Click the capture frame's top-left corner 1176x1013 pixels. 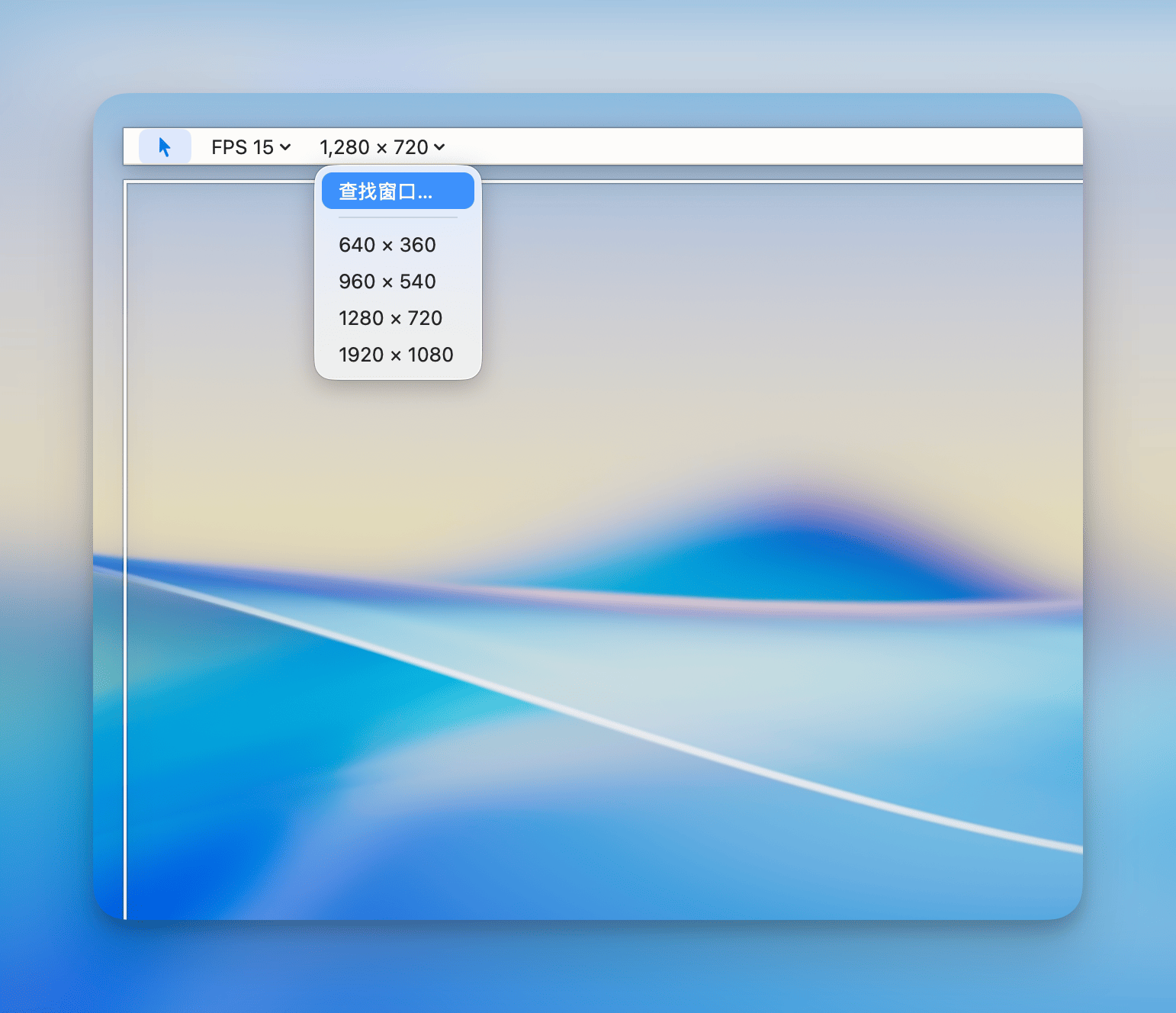click(126, 182)
